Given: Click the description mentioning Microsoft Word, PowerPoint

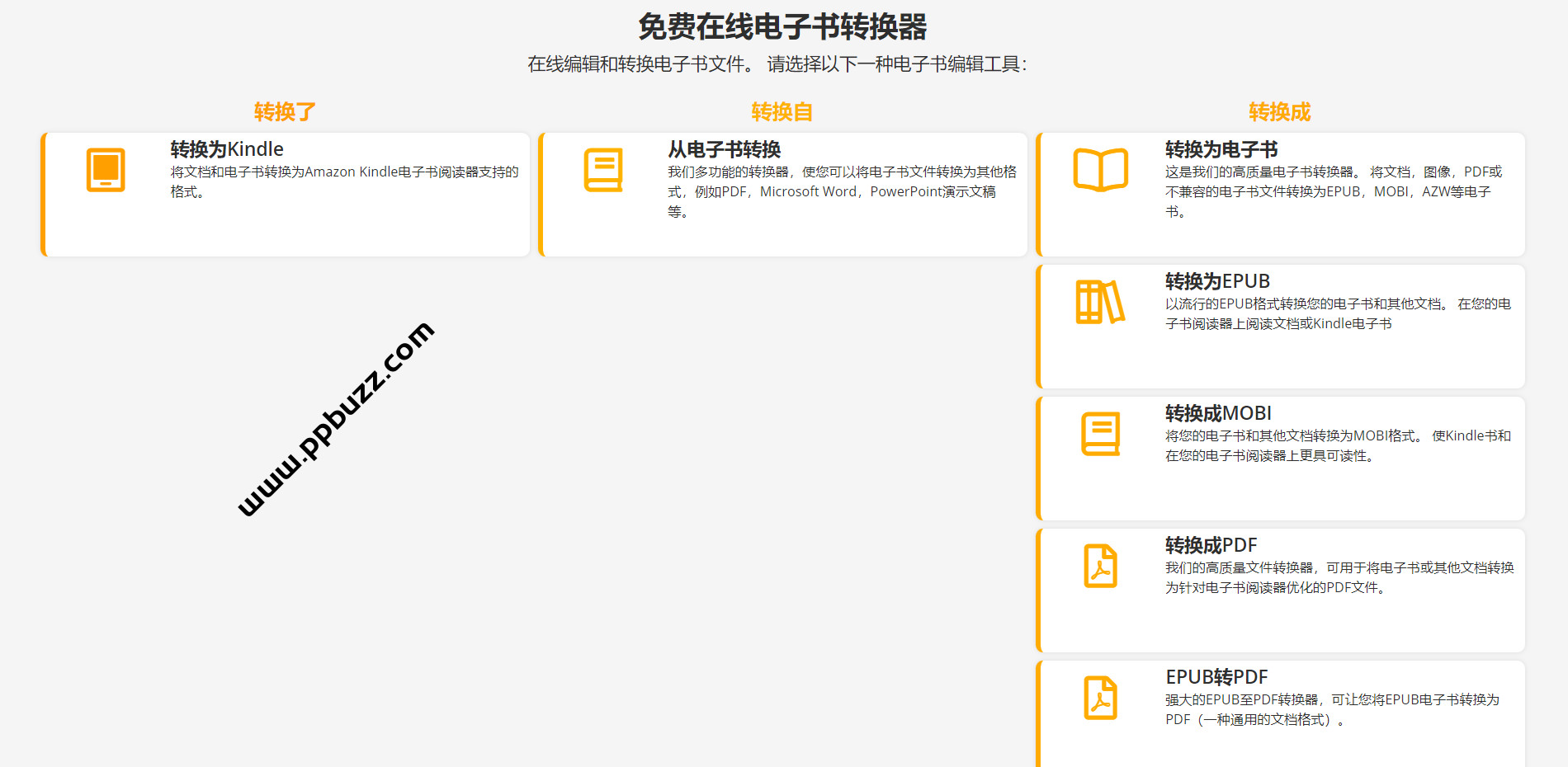Looking at the screenshot, I should tap(843, 191).
